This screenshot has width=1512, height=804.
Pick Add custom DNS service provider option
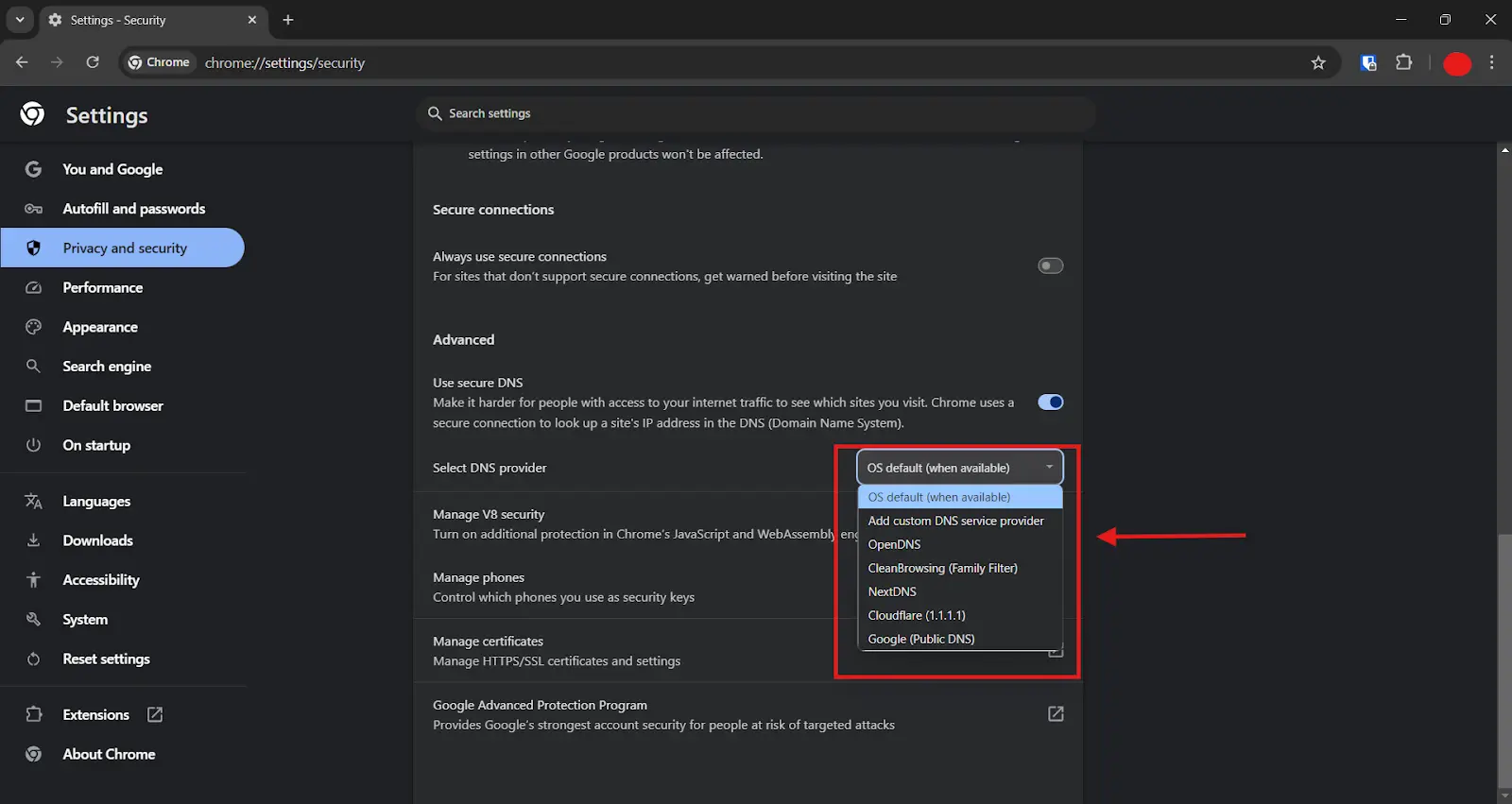955,521
